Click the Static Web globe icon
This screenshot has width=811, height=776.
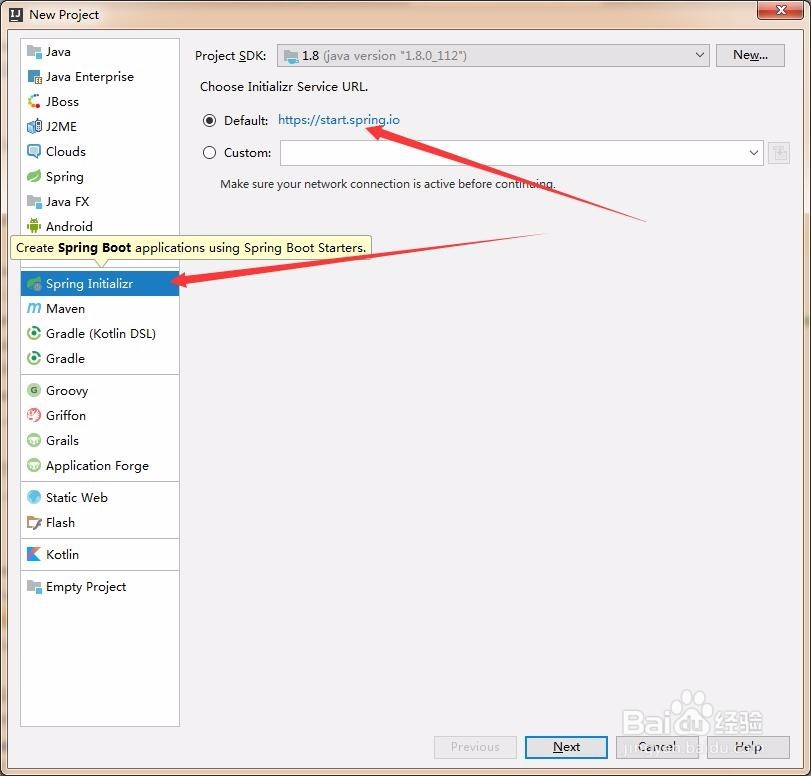pos(34,497)
